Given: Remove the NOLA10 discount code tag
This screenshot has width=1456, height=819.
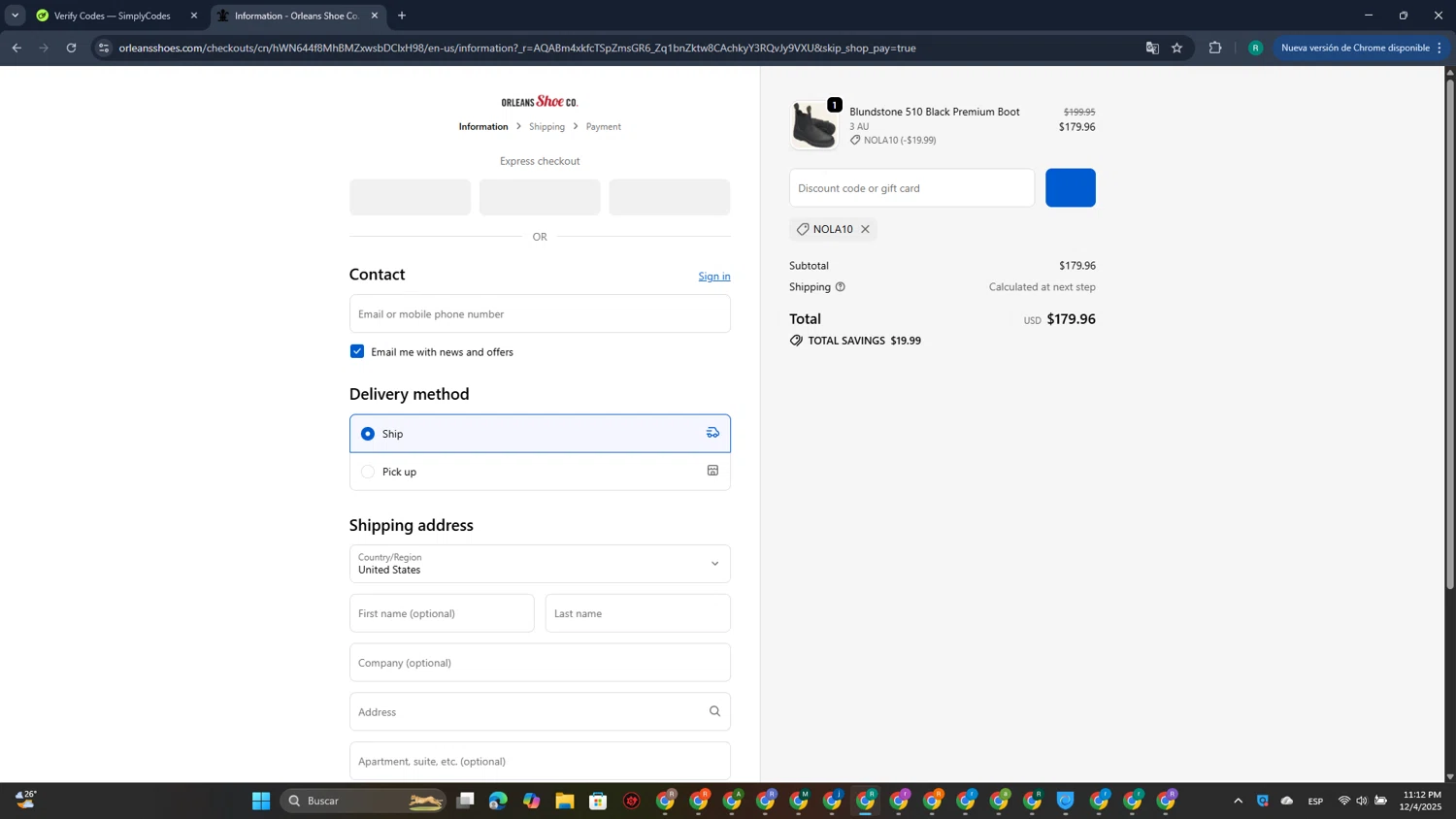Looking at the screenshot, I should tap(865, 229).
